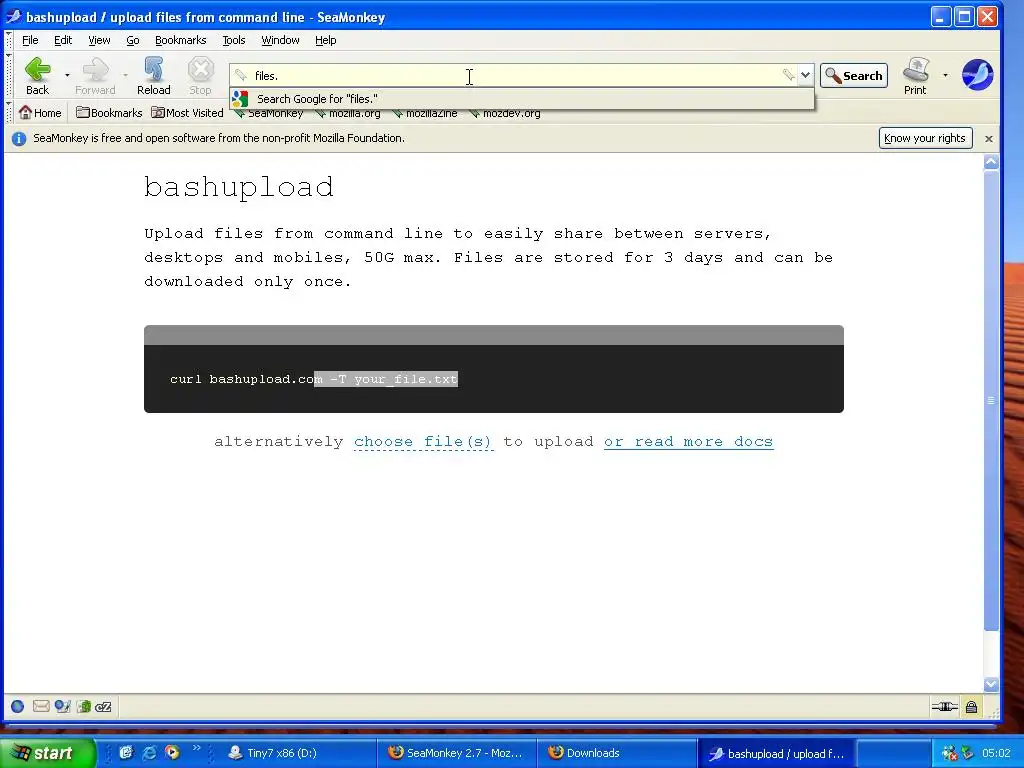The image size is (1024, 768).
Task: Click the first Quick Launch icon after the Start button
Action: point(126,753)
